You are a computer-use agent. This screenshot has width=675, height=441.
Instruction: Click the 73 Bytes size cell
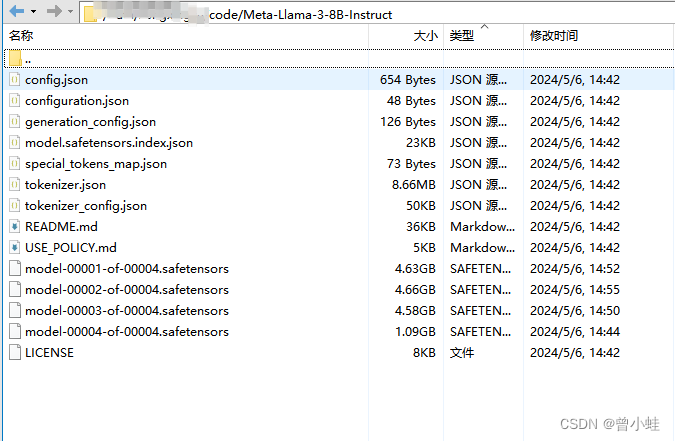point(411,164)
